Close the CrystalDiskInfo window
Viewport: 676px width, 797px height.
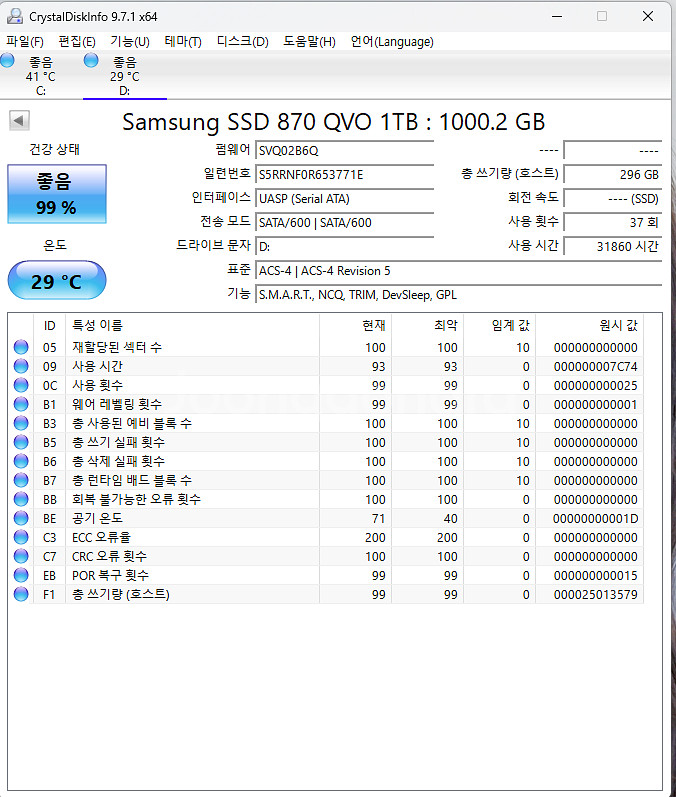tap(648, 16)
